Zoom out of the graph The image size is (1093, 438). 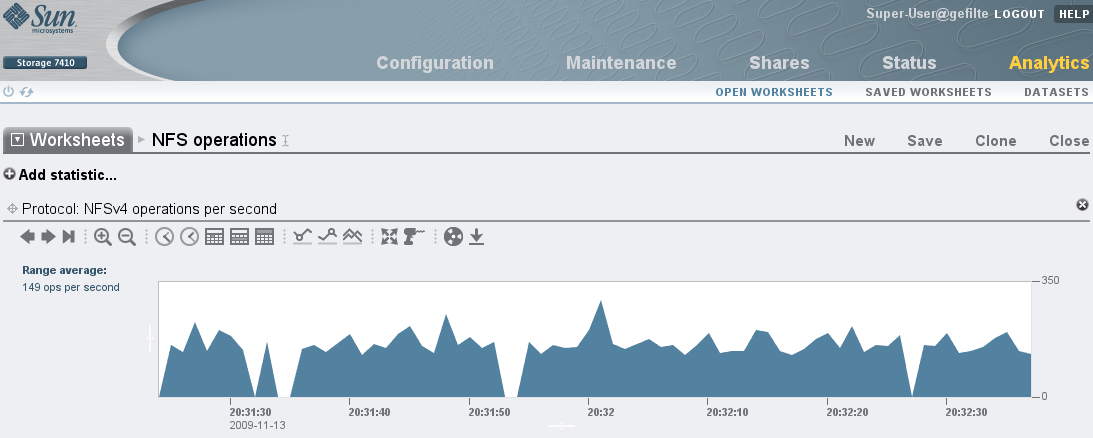pyautogui.click(x=127, y=237)
